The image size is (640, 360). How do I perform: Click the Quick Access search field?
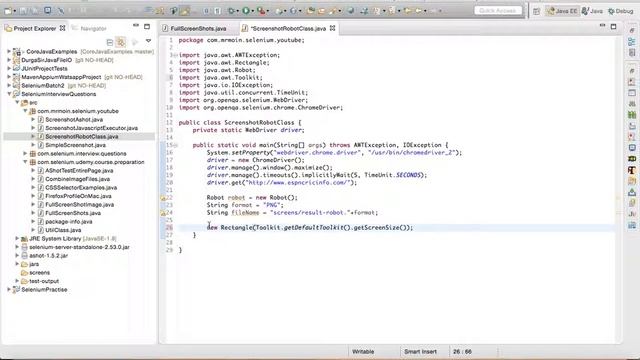pos(498,10)
